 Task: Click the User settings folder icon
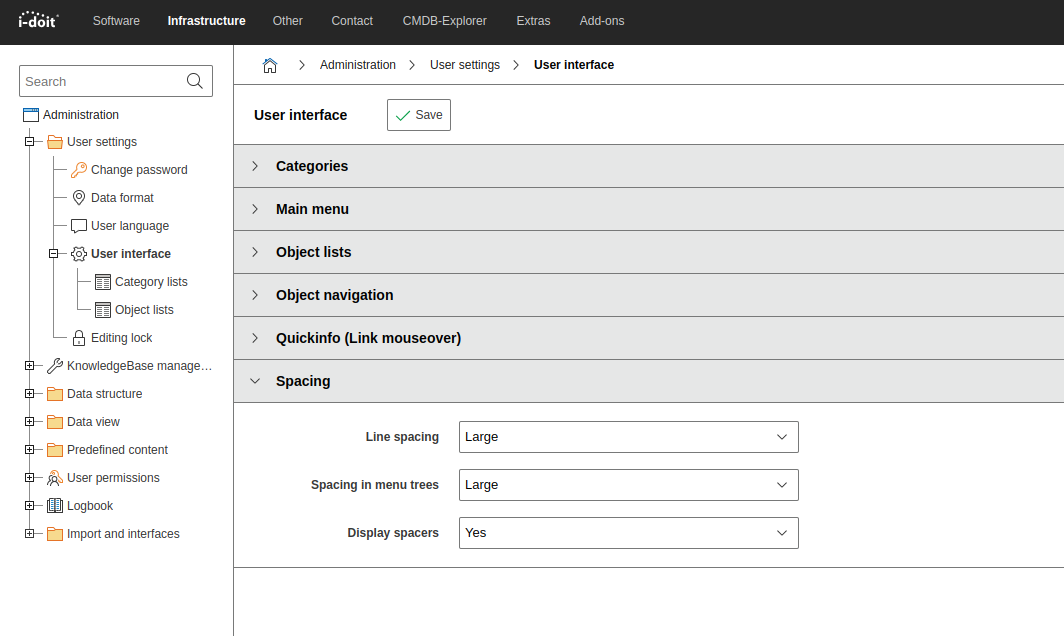tap(55, 142)
